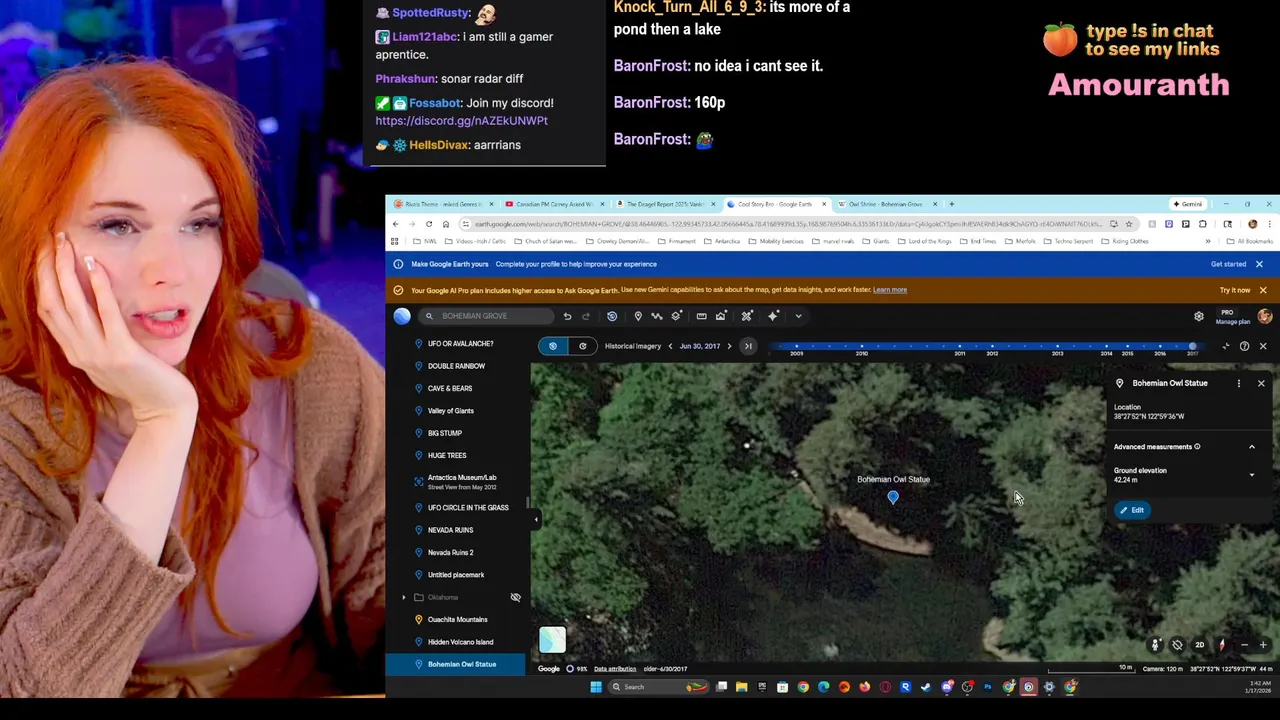This screenshot has height=720, width=1280.
Task: Open Google Earth settings gear
Action: click(x=1199, y=316)
